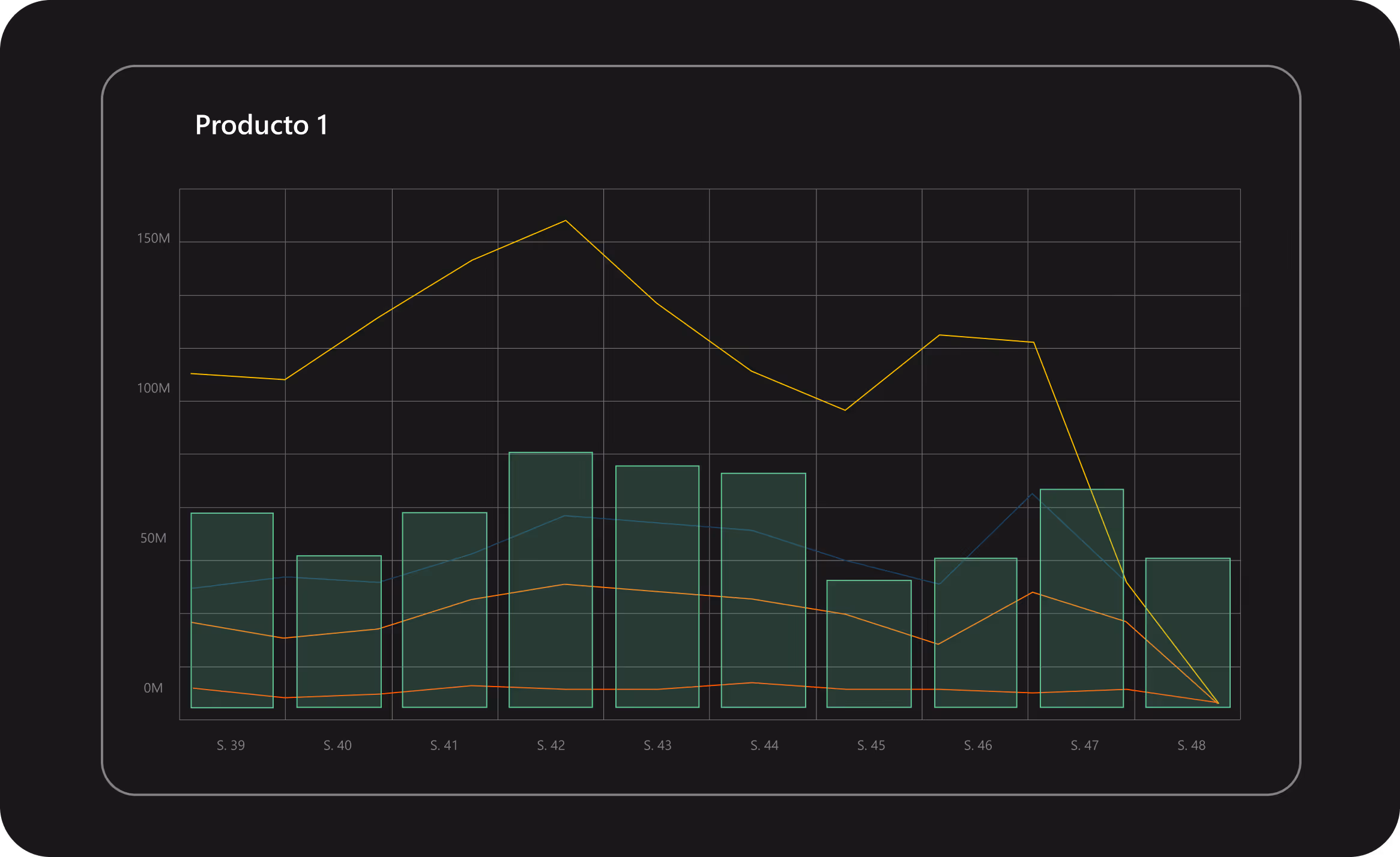1400x857 pixels.
Task: Click the S. 42 axis label
Action: tap(551, 745)
